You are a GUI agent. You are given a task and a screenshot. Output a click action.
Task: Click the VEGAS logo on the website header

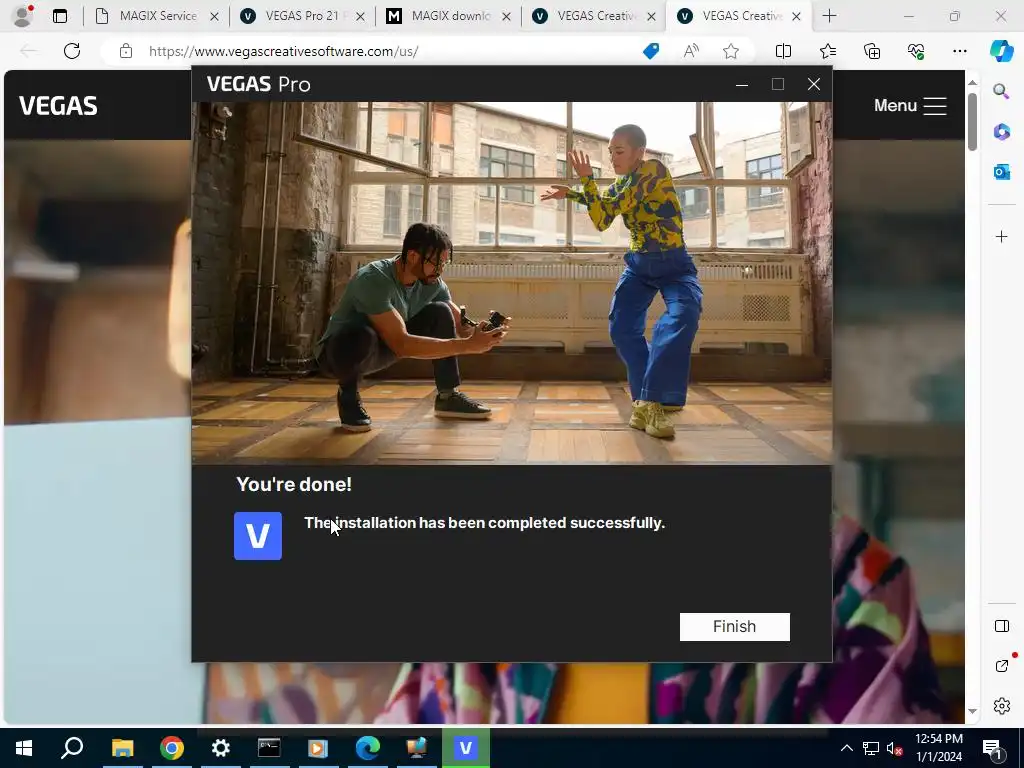[58, 106]
